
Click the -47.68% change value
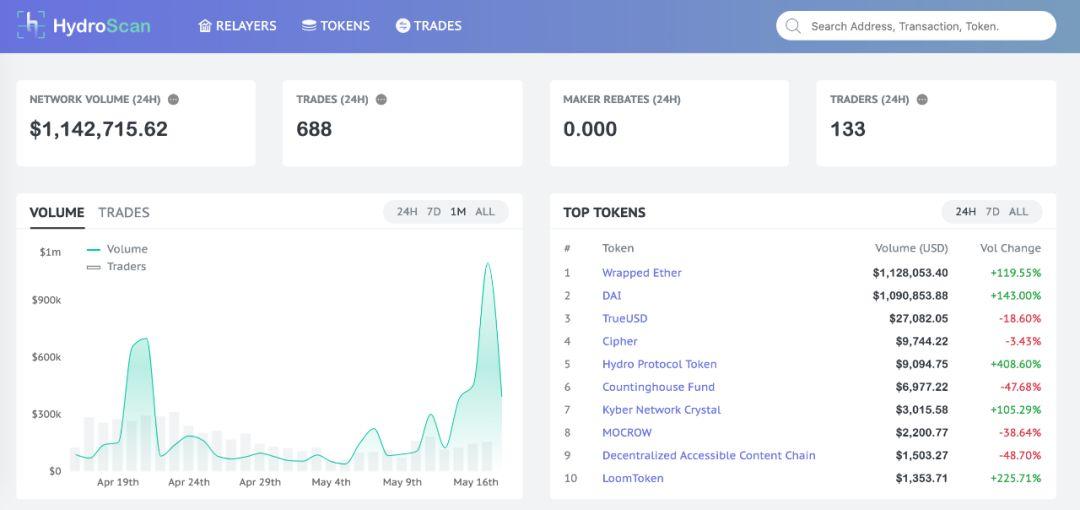[x=1019, y=387]
